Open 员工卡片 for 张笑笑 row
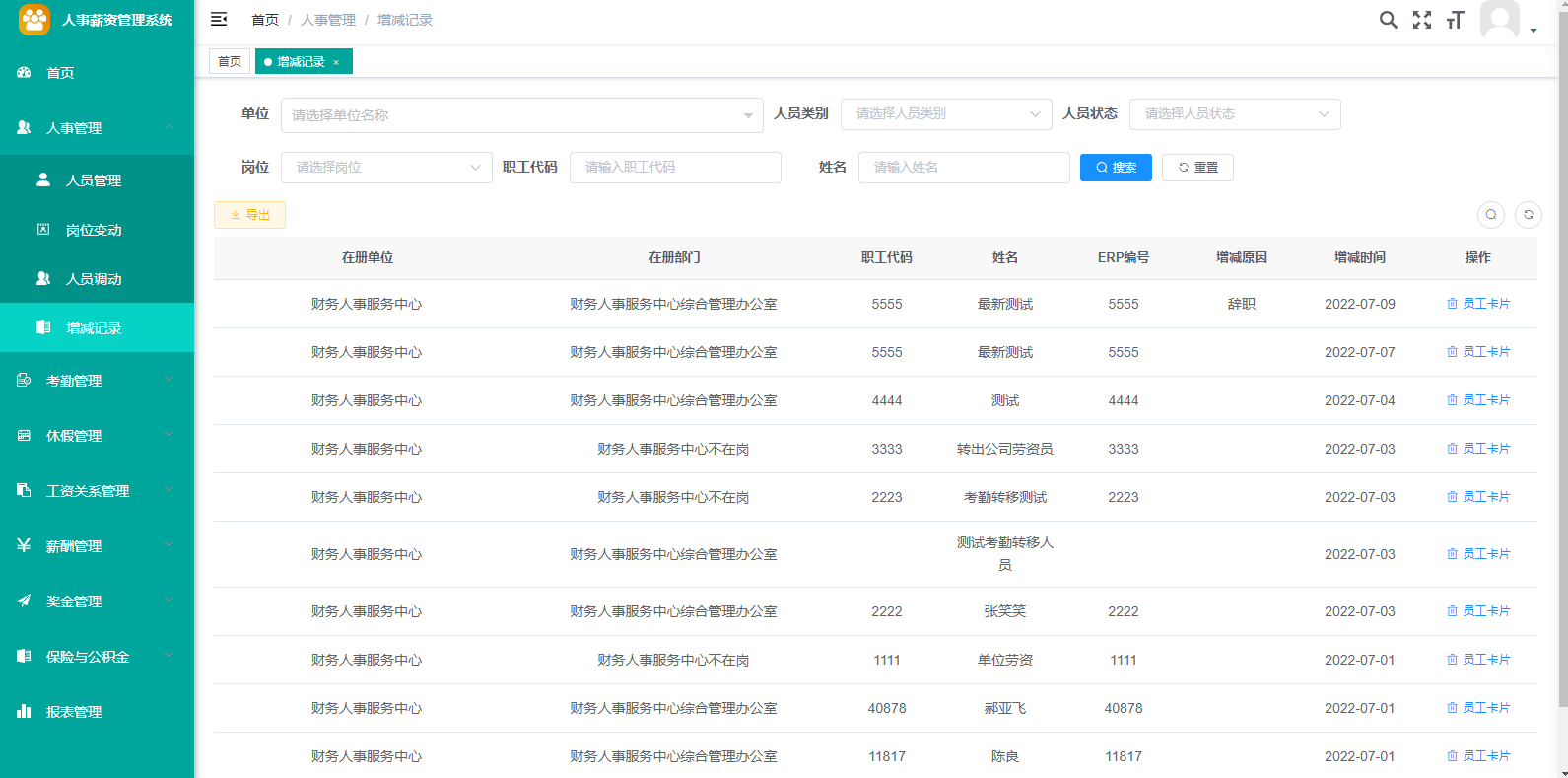The image size is (1568, 778). pos(1478,611)
